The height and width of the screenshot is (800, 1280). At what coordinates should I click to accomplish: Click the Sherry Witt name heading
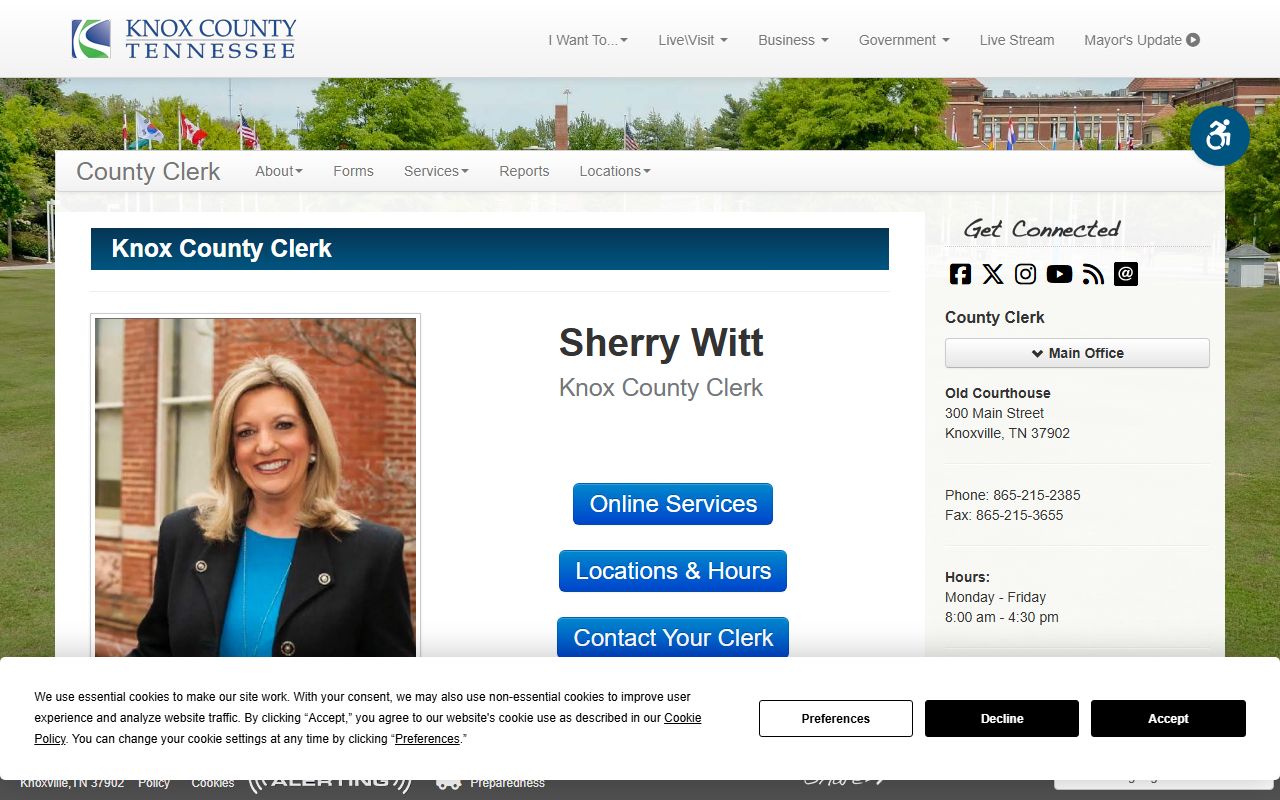click(661, 343)
